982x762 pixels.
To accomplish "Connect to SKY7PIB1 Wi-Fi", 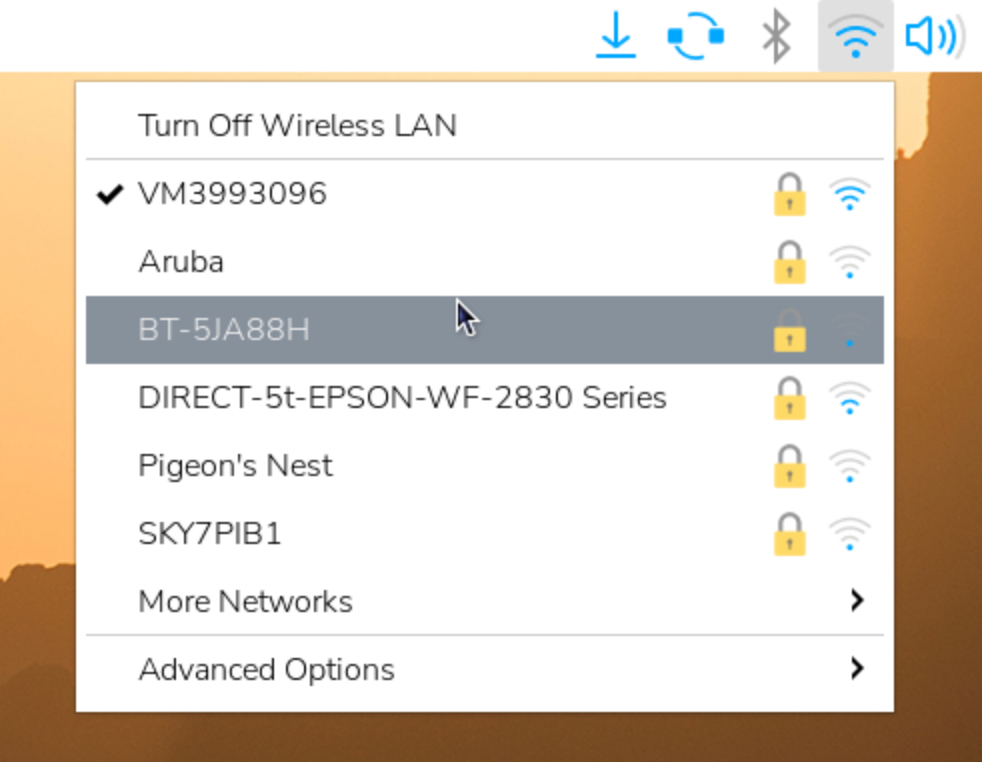I will (x=210, y=534).
